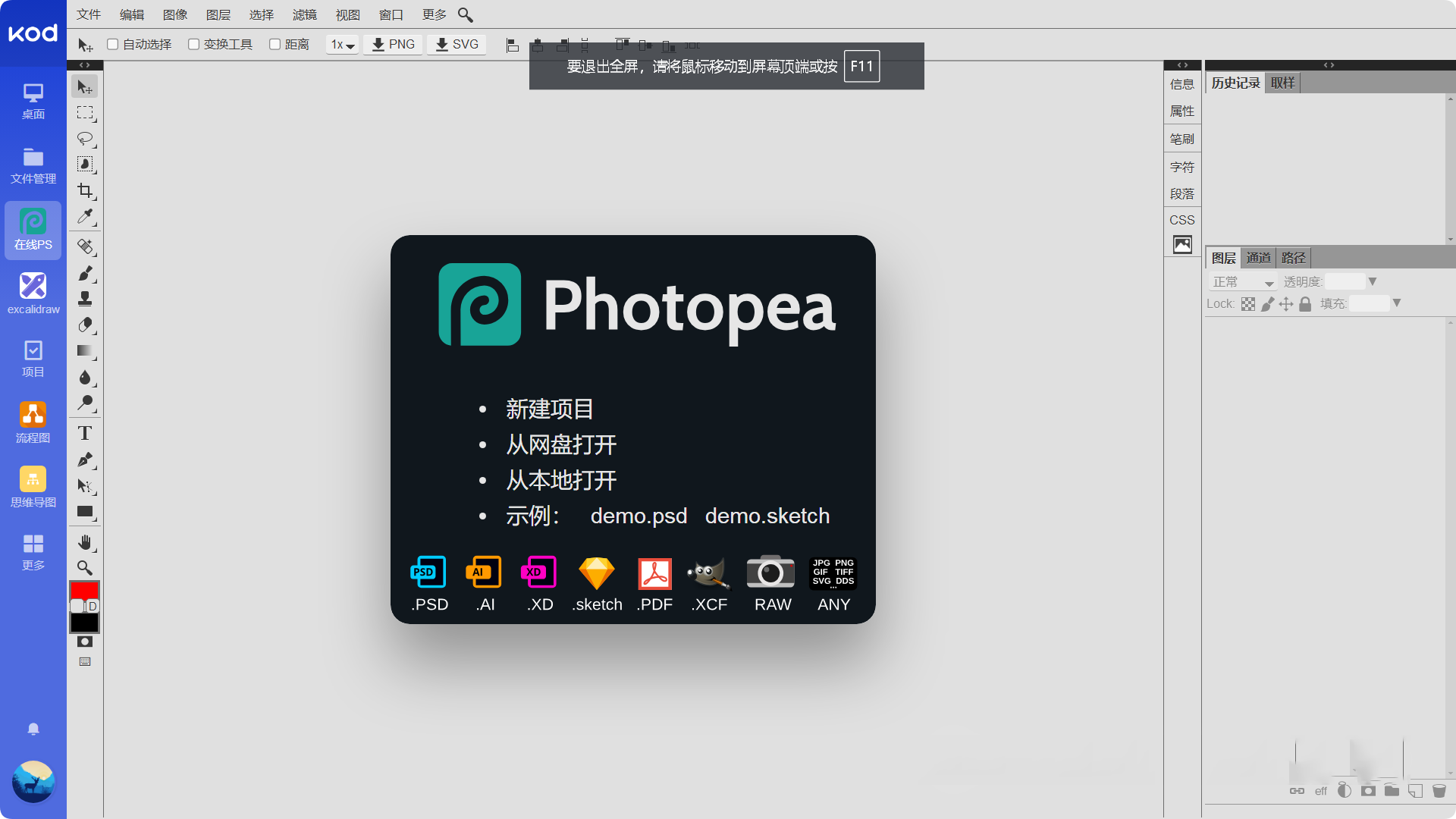Viewport: 1456px width, 819px height.
Task: Click the red foreground color swatch
Action: 84,590
